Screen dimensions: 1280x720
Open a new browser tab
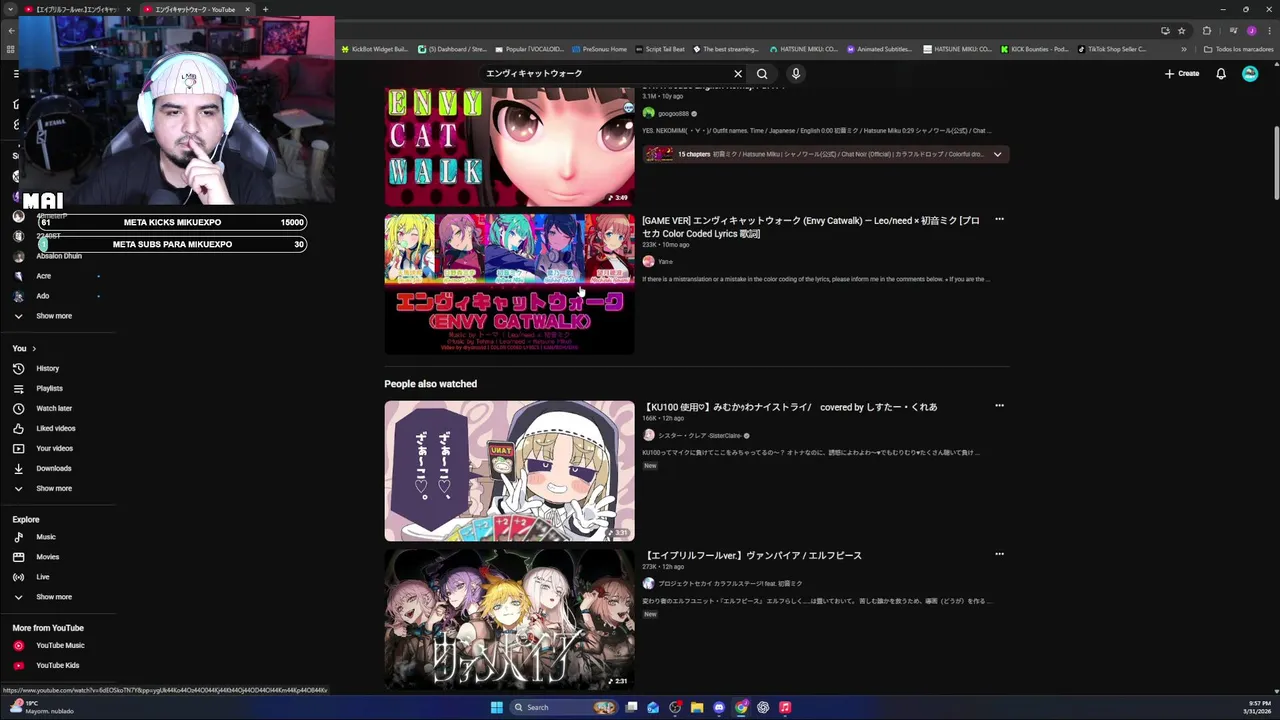pyautogui.click(x=265, y=9)
